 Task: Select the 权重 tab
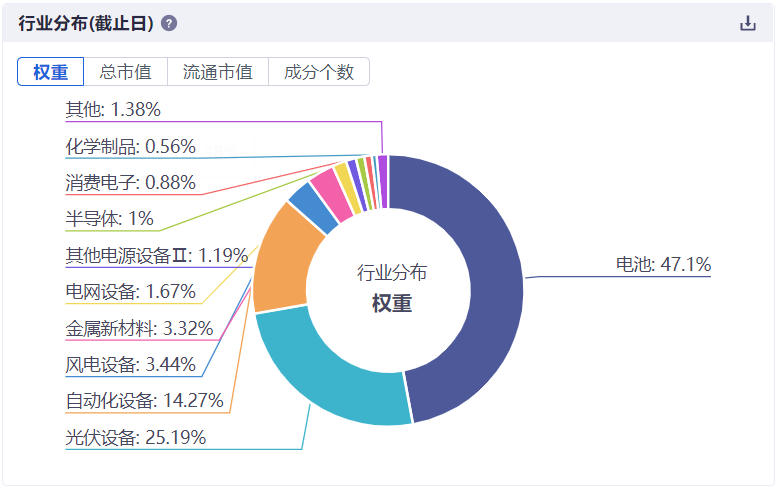point(50,72)
